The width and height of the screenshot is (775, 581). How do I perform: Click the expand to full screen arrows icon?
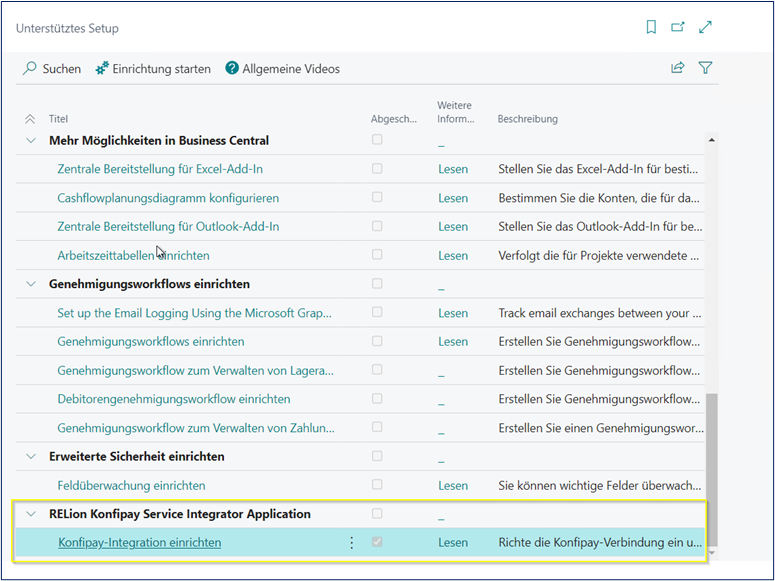[x=705, y=28]
